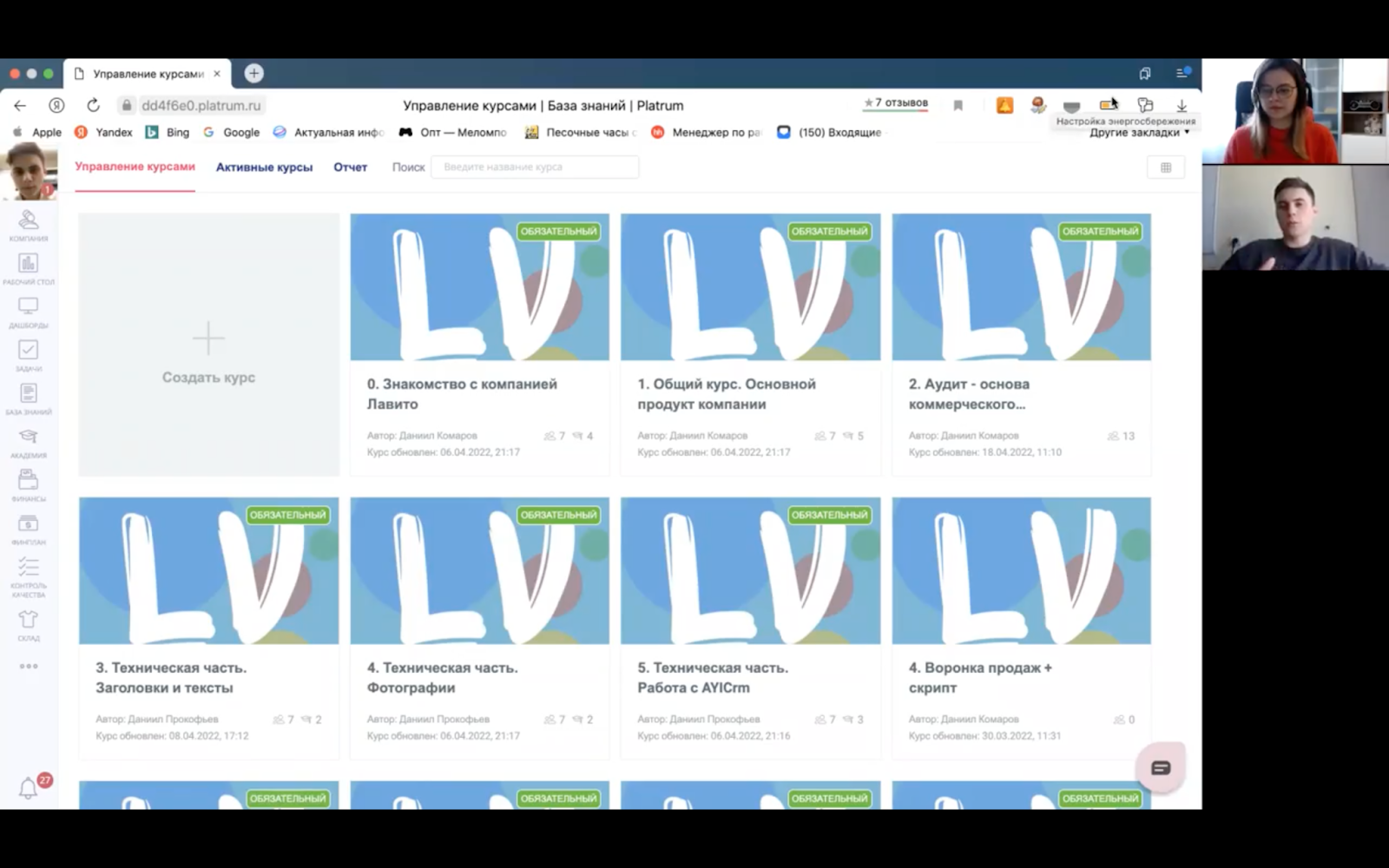Viewport: 1389px width, 868px height.
Task: Click the user avatar in sidebar
Action: pos(29,172)
